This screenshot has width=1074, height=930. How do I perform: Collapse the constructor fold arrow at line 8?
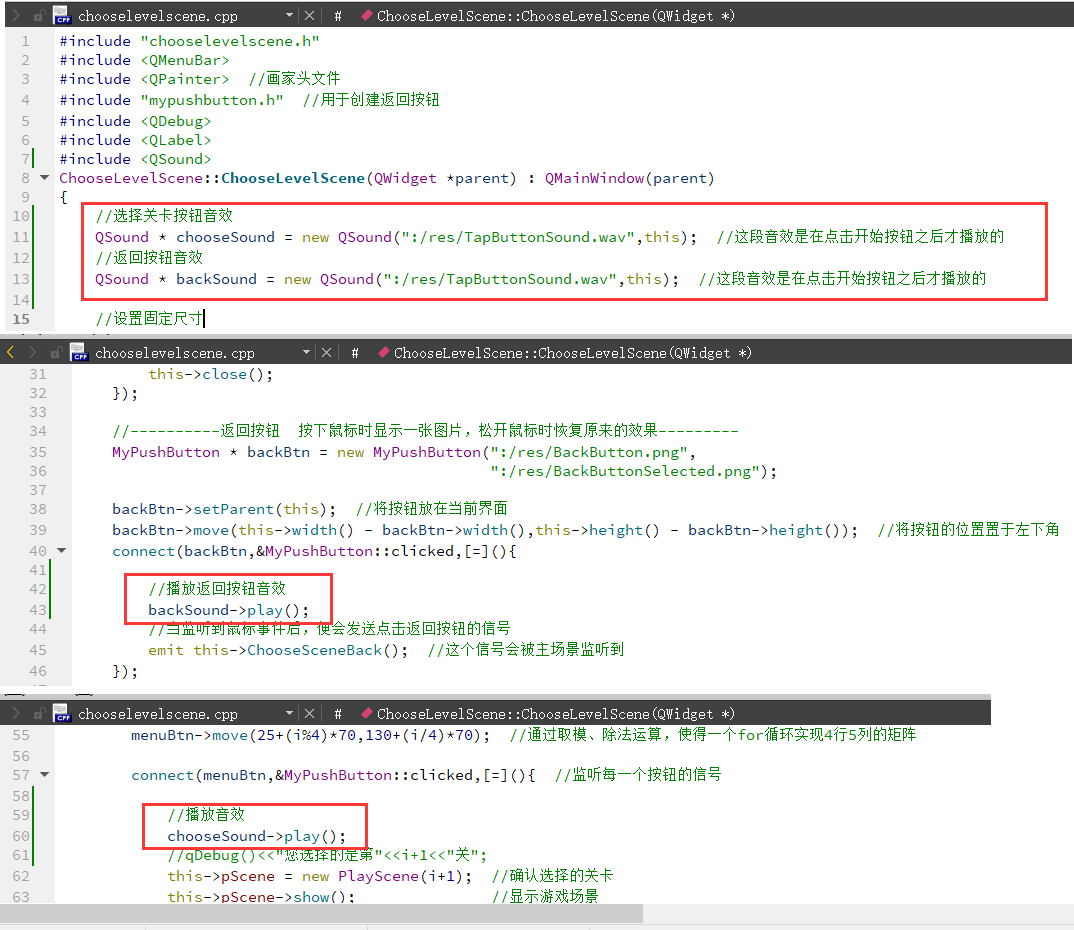tap(45, 178)
